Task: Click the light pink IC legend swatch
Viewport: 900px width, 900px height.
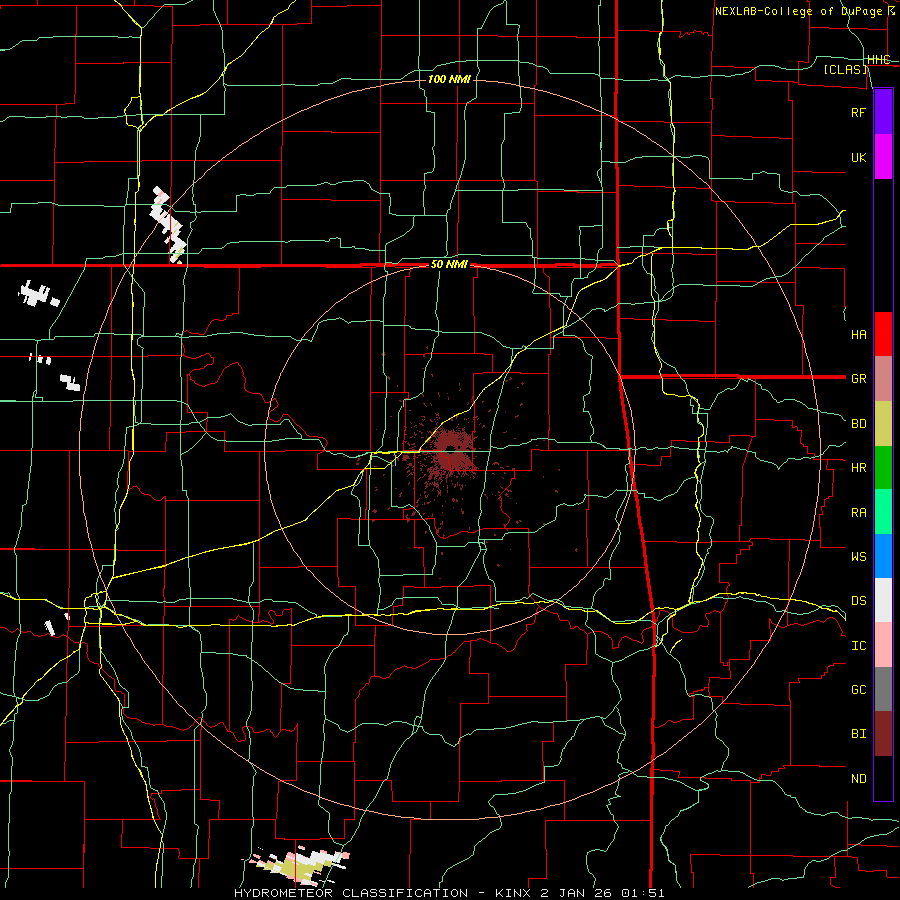Action: click(x=883, y=645)
